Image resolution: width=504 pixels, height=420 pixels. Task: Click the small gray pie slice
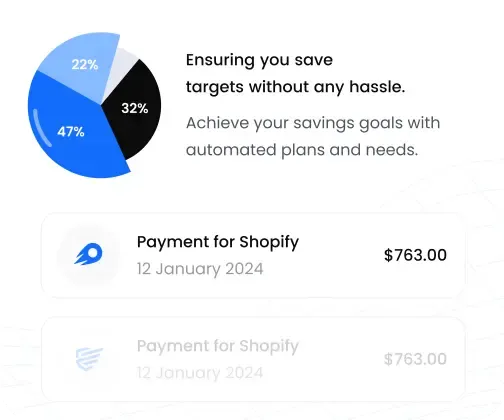click(x=122, y=65)
